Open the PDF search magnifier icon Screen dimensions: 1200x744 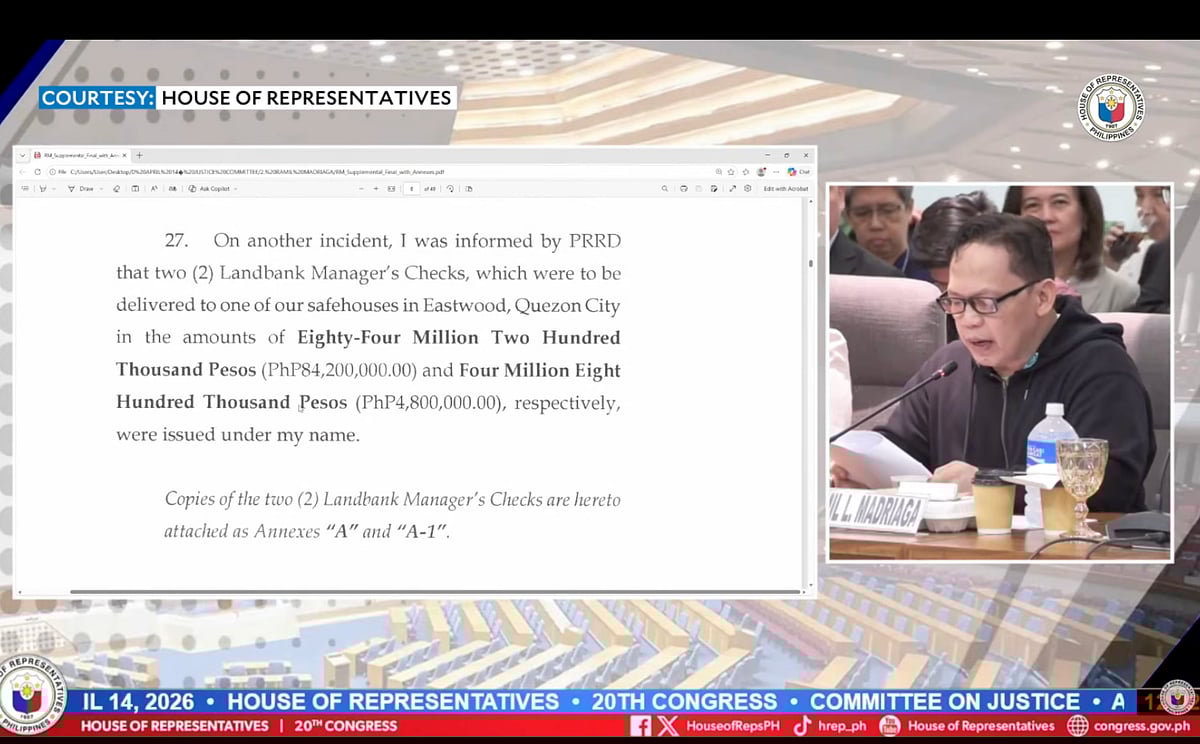(664, 188)
